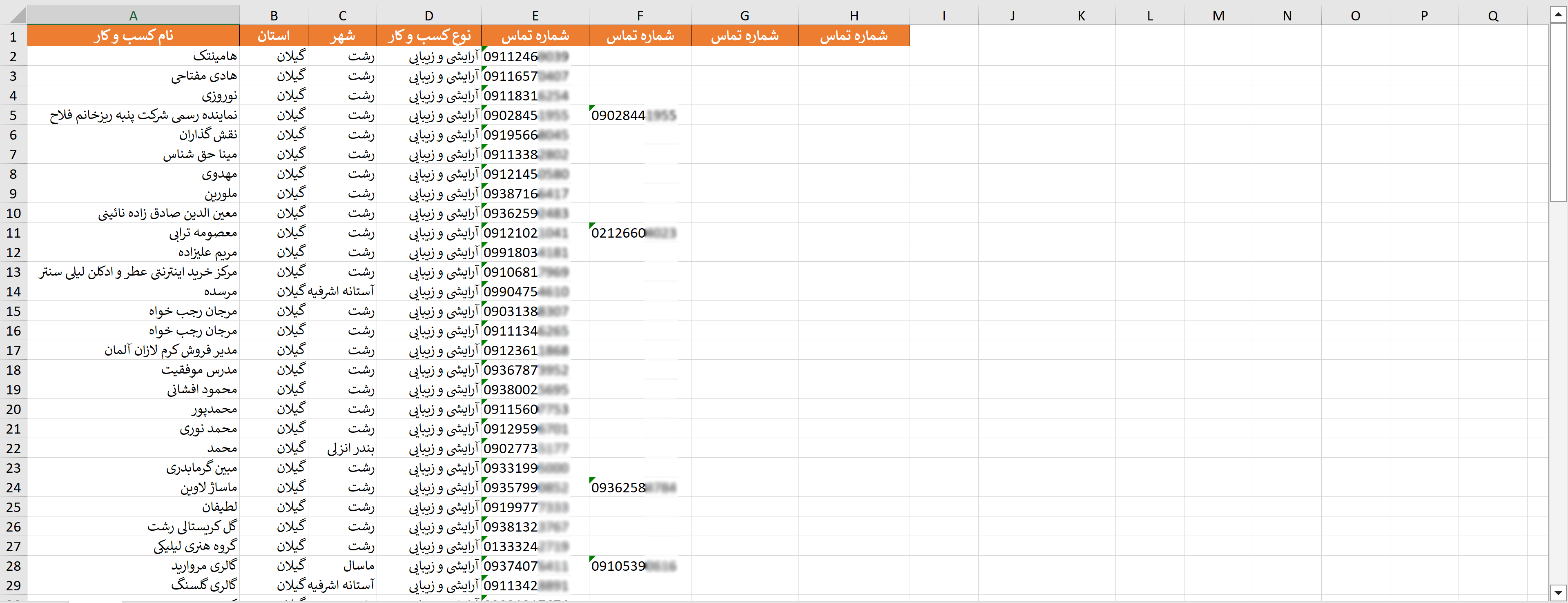
Task: Select row 14 header
Action: (13, 291)
